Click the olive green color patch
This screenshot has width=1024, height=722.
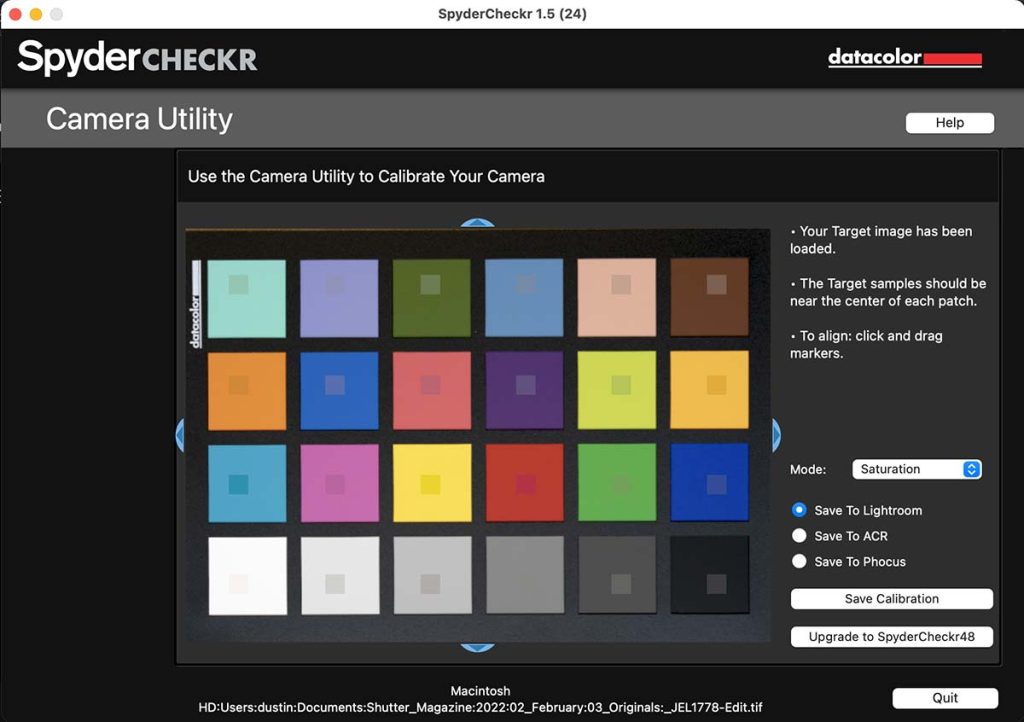point(432,298)
